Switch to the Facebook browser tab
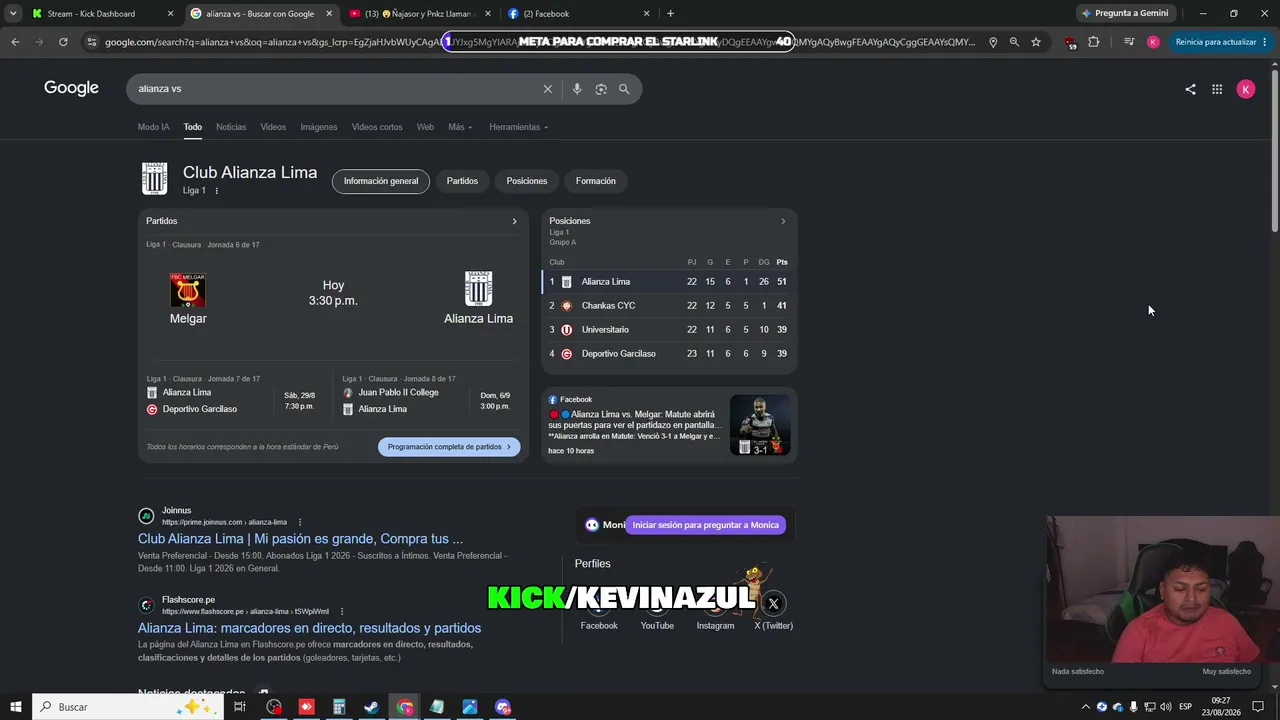Image resolution: width=1280 pixels, height=720 pixels. coord(578,14)
